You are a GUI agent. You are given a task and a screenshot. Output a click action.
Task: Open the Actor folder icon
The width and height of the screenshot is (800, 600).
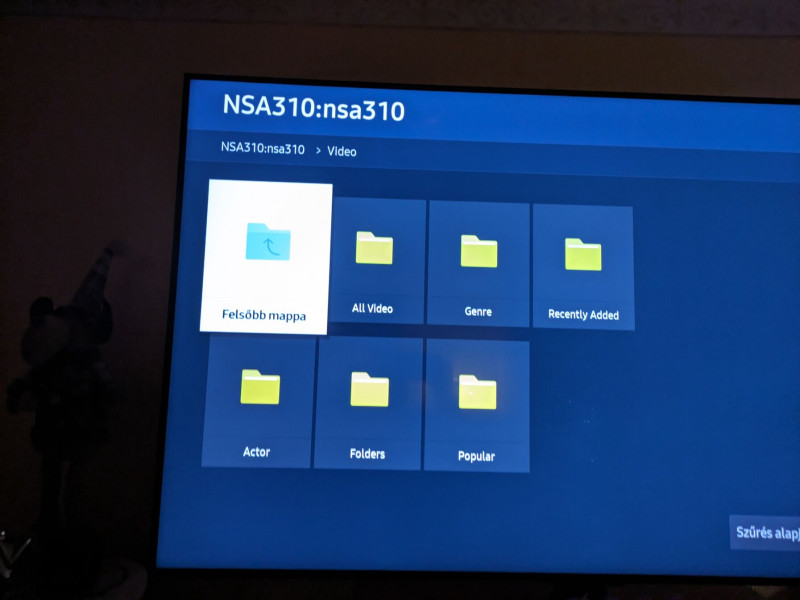click(x=260, y=387)
